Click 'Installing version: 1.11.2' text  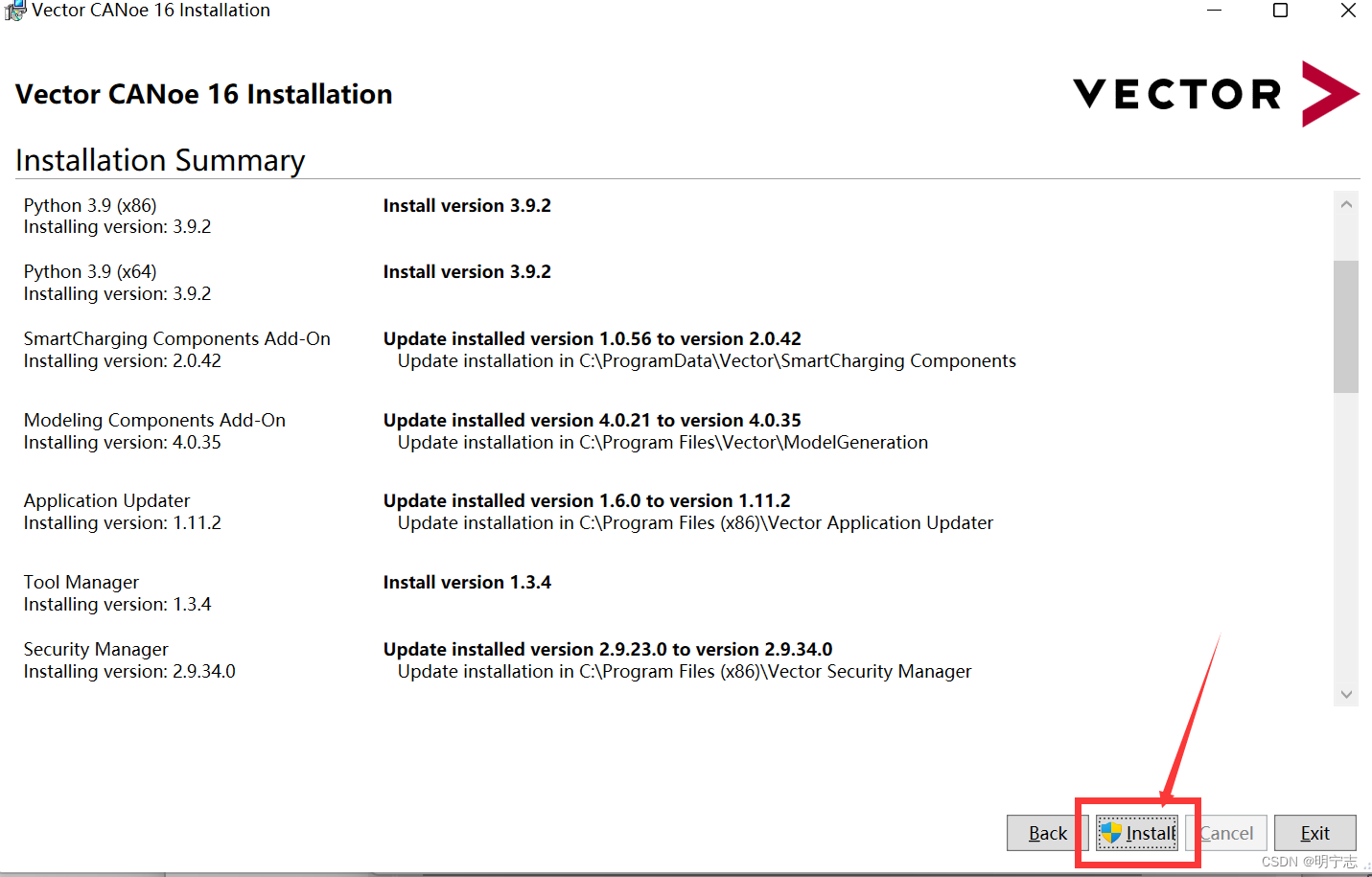coord(123,522)
